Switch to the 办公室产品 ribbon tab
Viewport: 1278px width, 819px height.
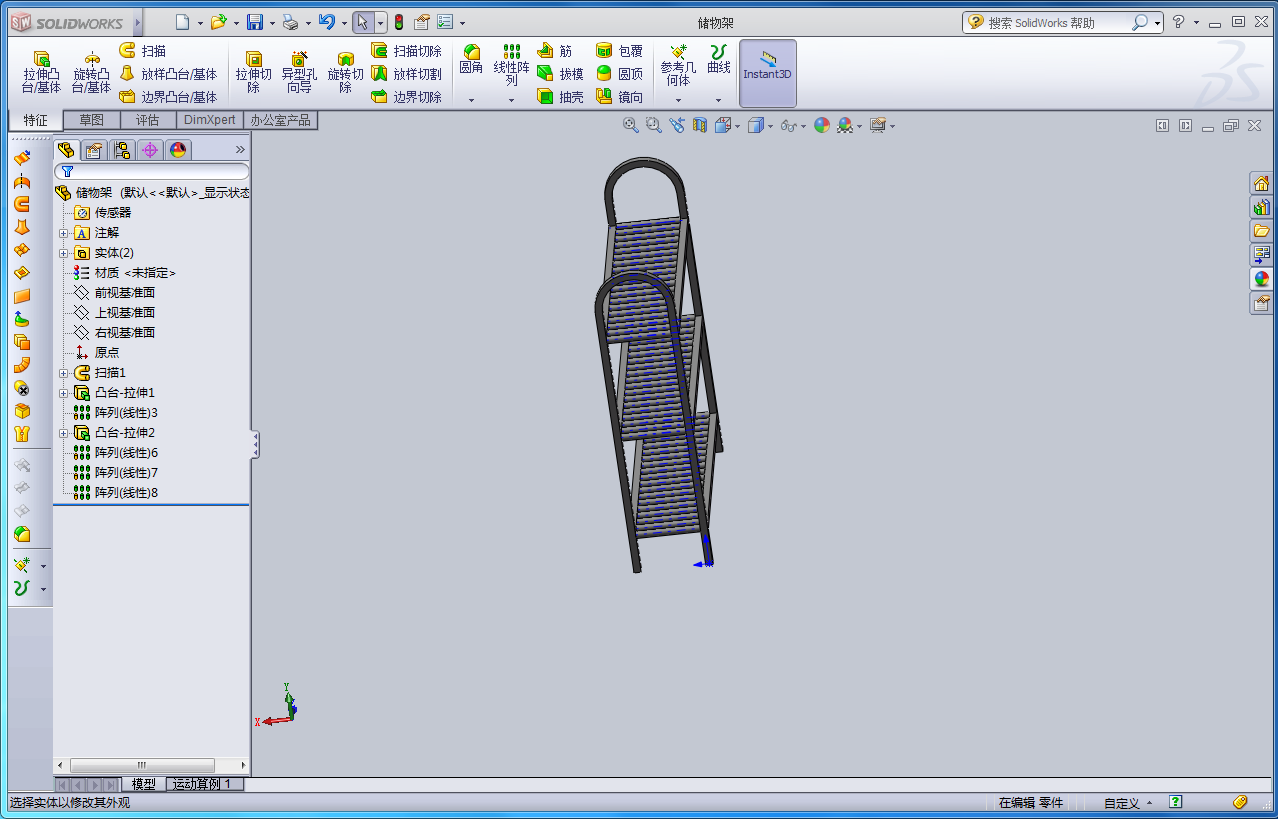[x=281, y=120]
